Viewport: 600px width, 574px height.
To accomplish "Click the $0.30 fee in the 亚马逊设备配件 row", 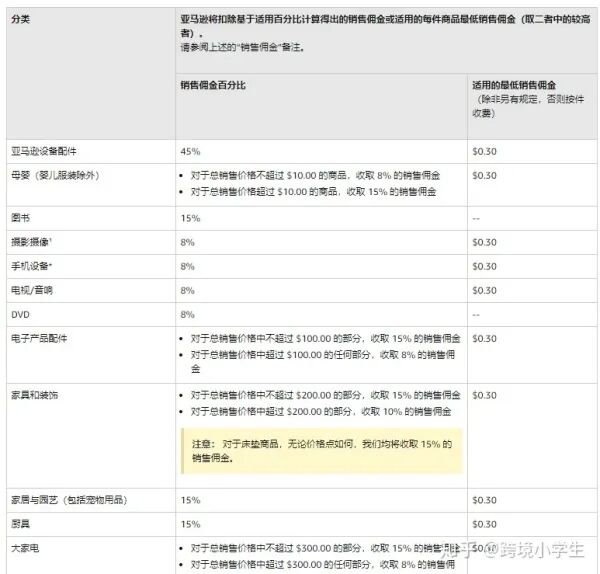I will [484, 152].
